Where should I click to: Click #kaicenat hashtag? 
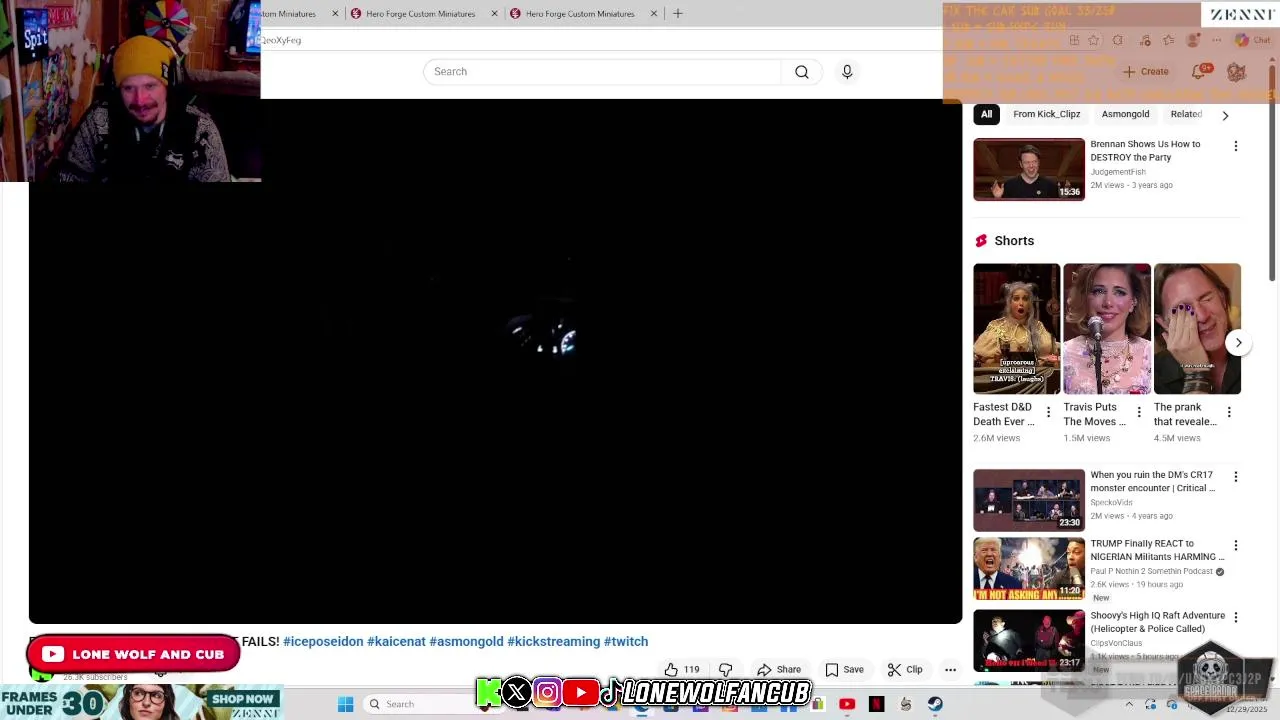396,641
